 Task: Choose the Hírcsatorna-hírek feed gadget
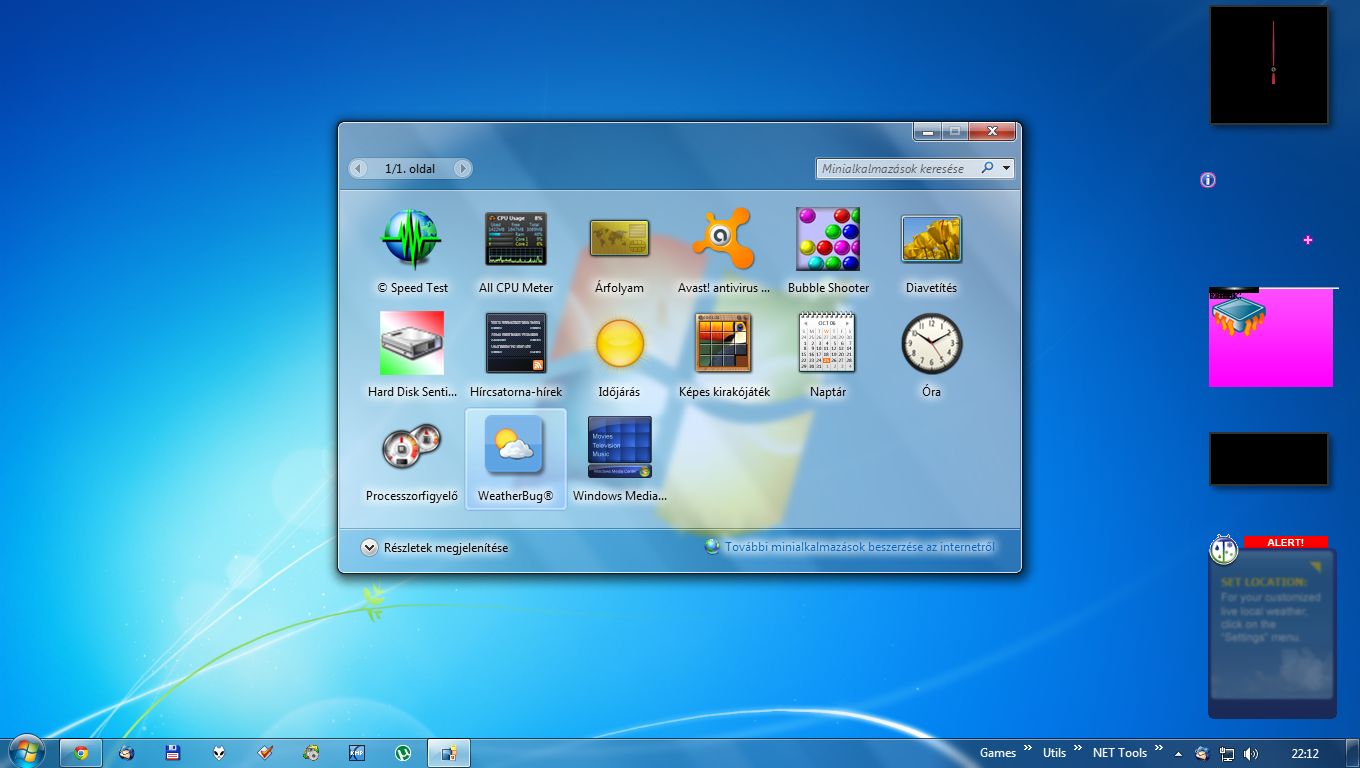(516, 343)
